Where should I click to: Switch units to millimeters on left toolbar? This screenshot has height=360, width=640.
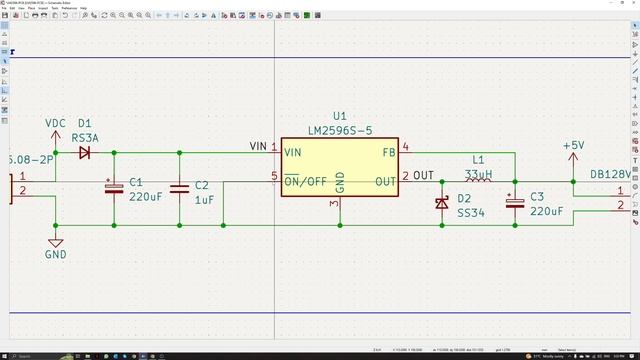tap(4, 51)
